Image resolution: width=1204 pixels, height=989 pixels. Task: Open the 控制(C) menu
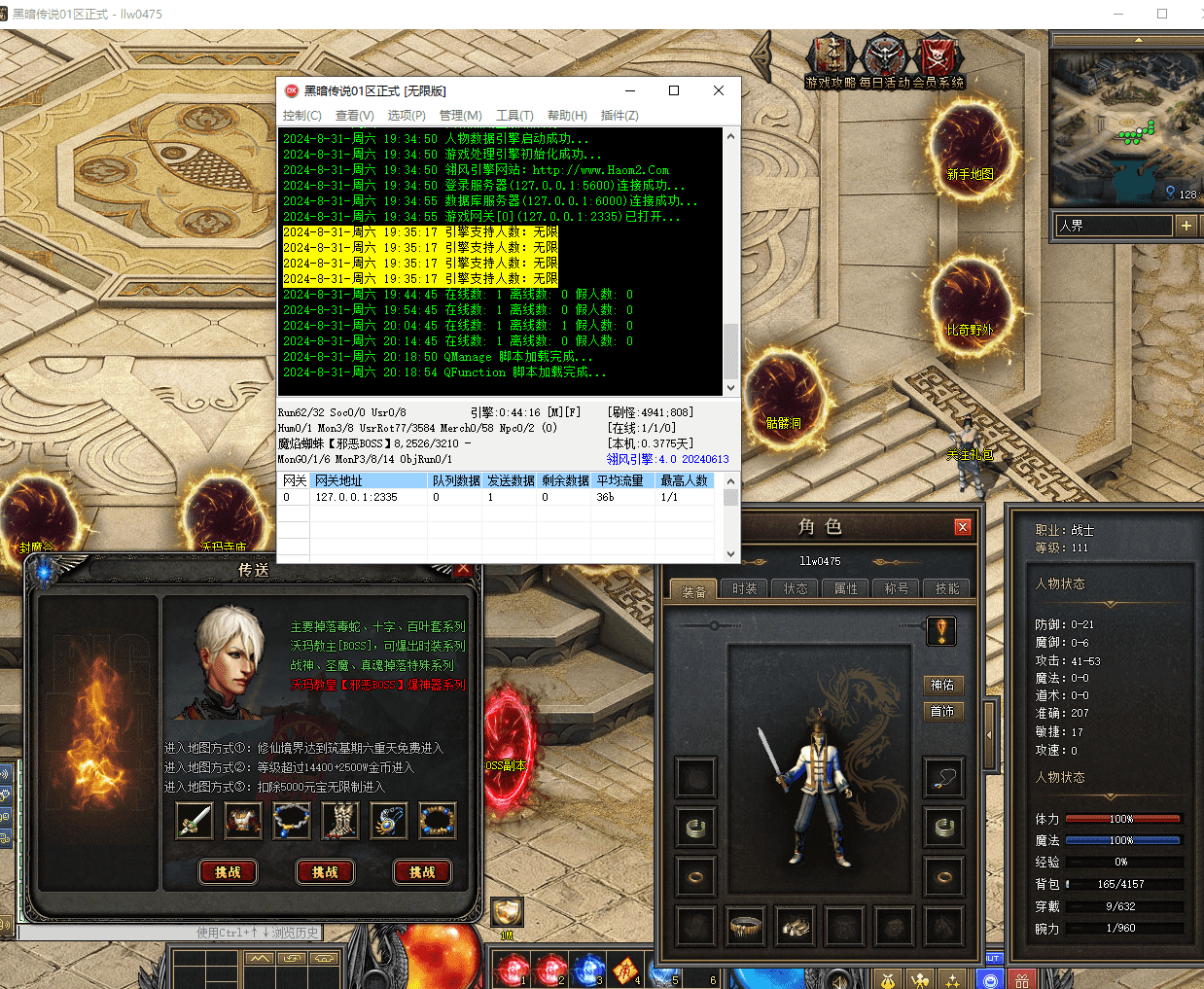click(301, 116)
